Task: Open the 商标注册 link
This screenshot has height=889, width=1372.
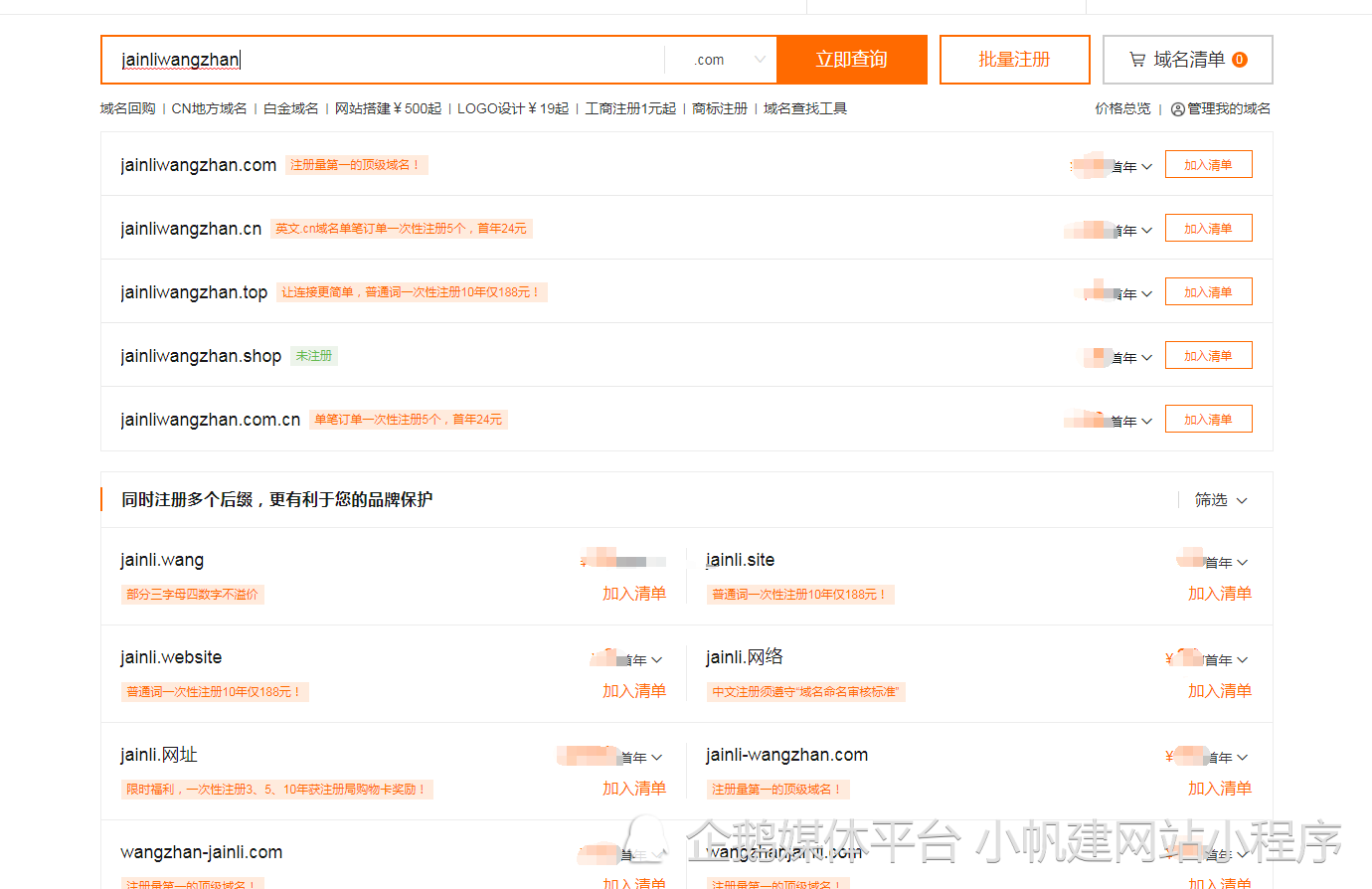Action: [720, 108]
